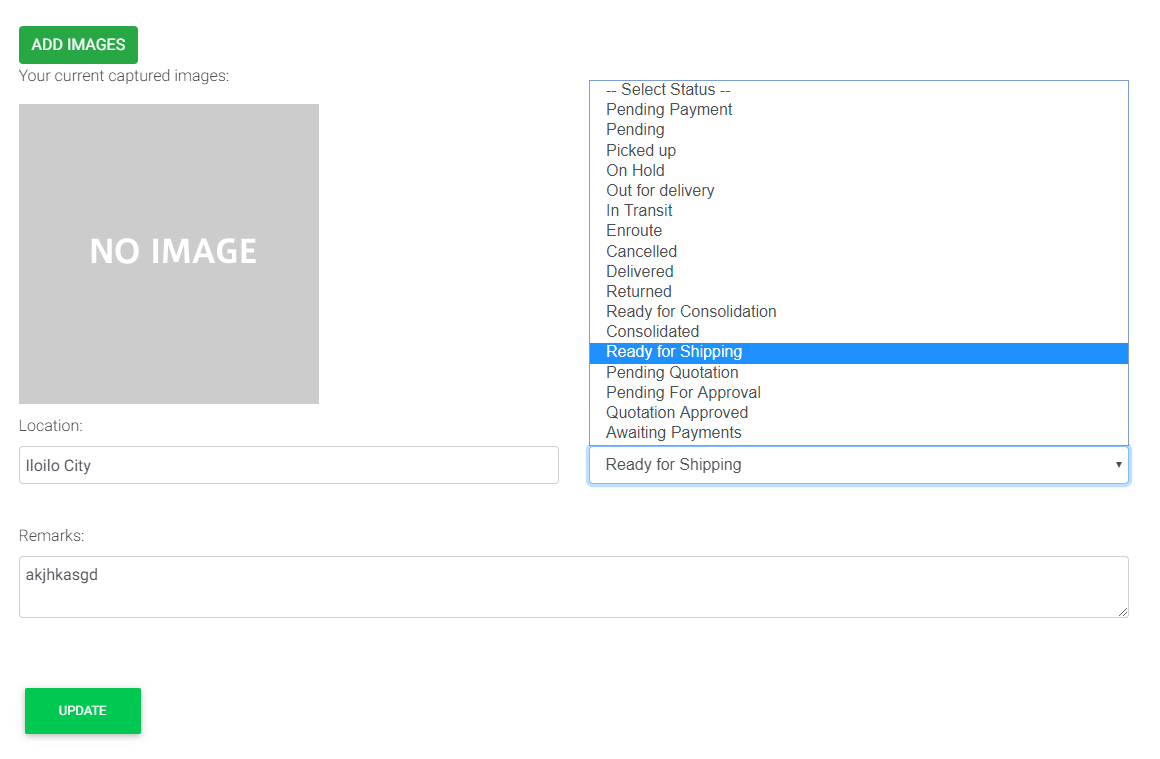
Task: Focus the Location field containing Iloilo City
Action: click(x=289, y=465)
